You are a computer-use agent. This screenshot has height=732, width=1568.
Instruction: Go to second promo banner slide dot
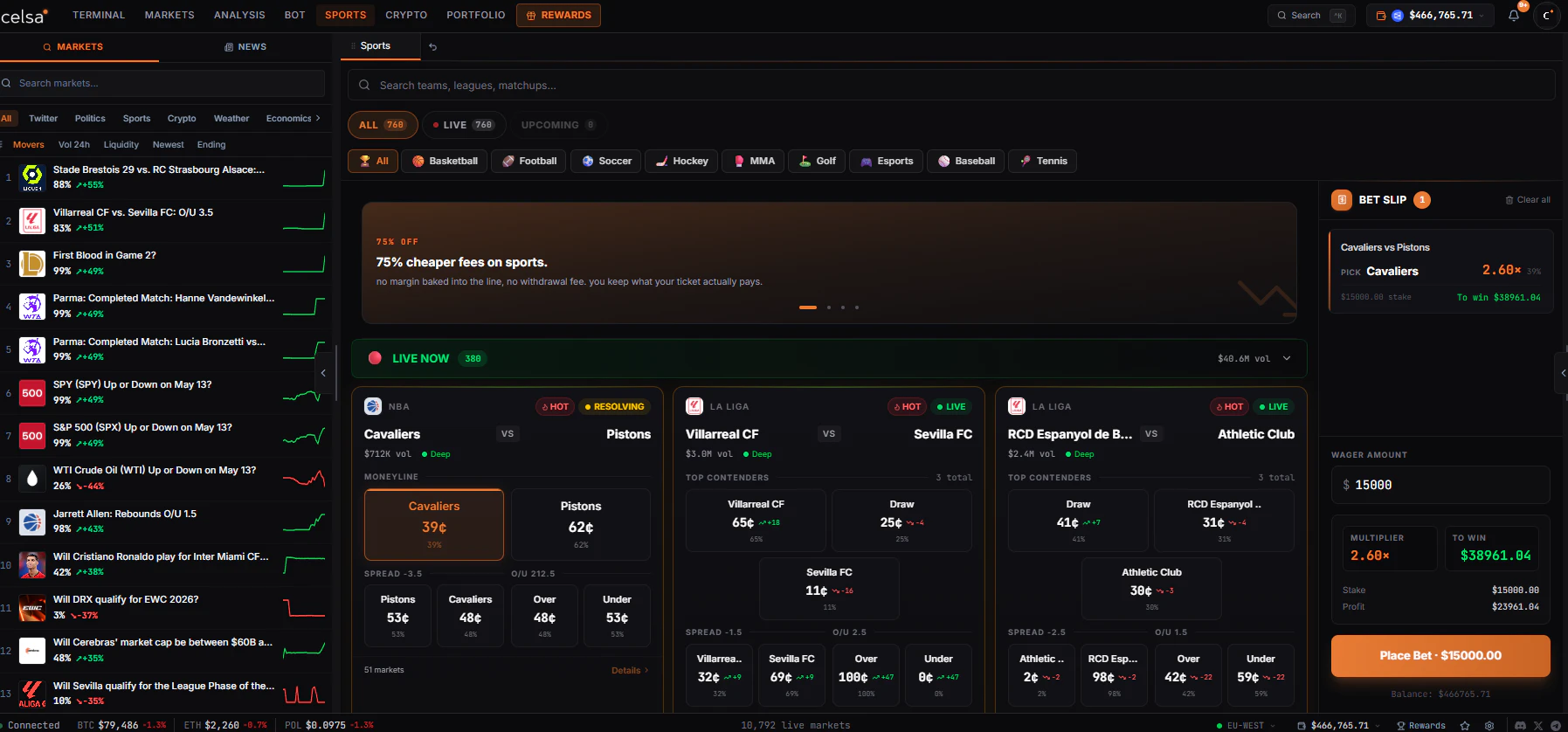pyautogui.click(x=828, y=307)
